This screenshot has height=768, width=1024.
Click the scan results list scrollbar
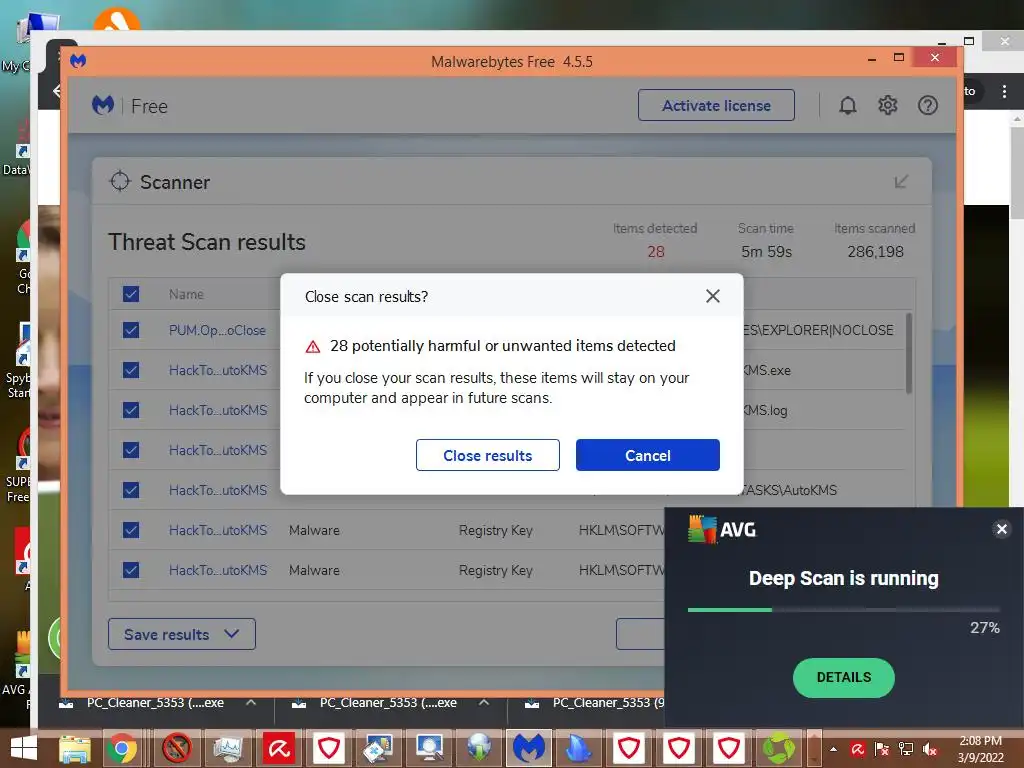908,353
